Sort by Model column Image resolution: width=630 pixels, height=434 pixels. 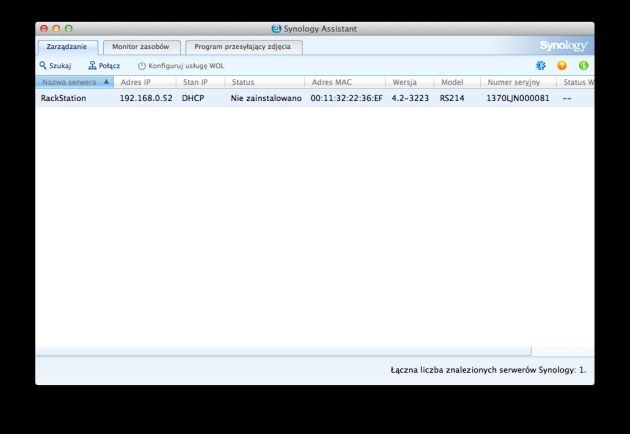(x=457, y=82)
